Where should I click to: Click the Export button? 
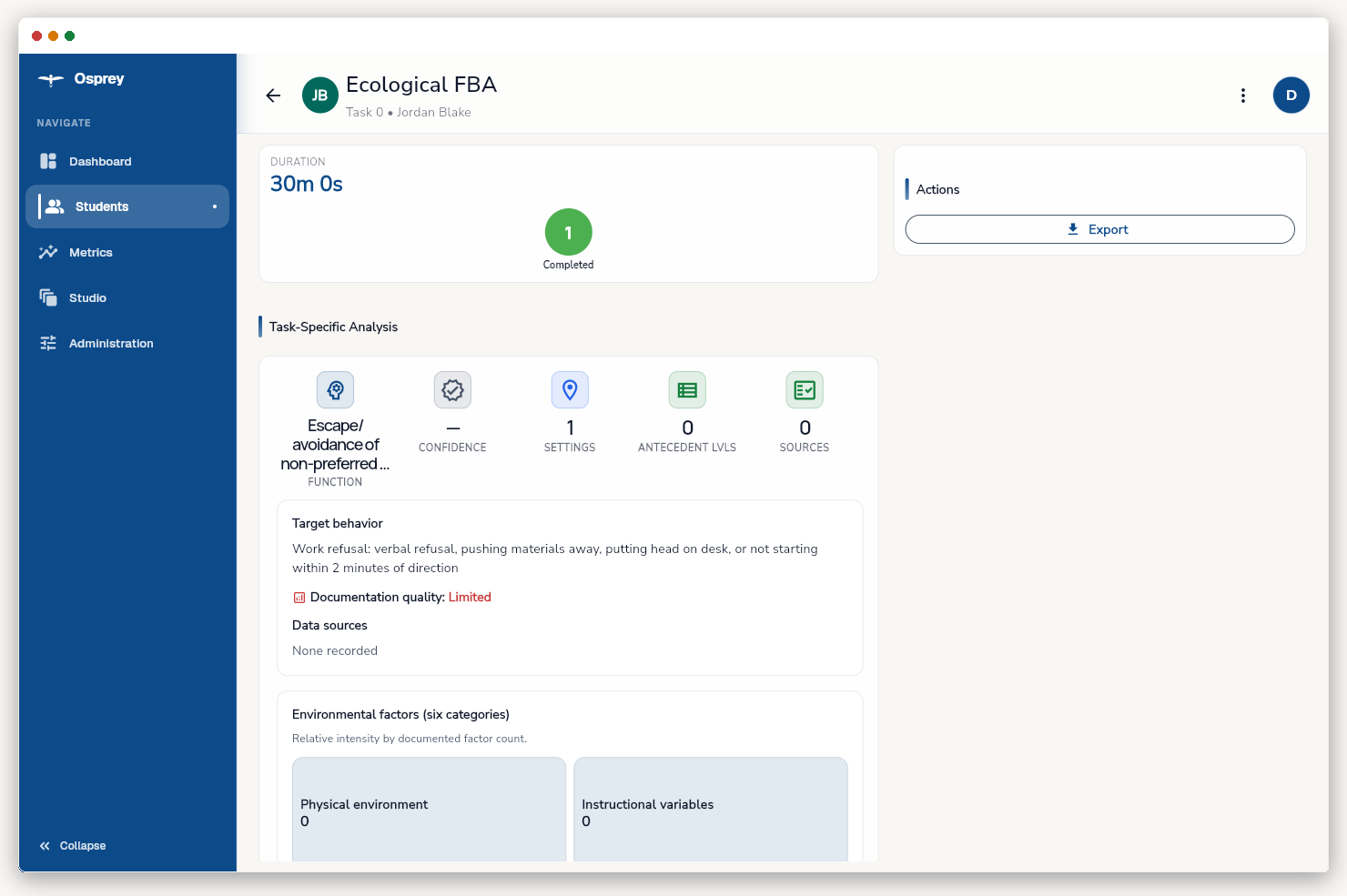point(1100,229)
